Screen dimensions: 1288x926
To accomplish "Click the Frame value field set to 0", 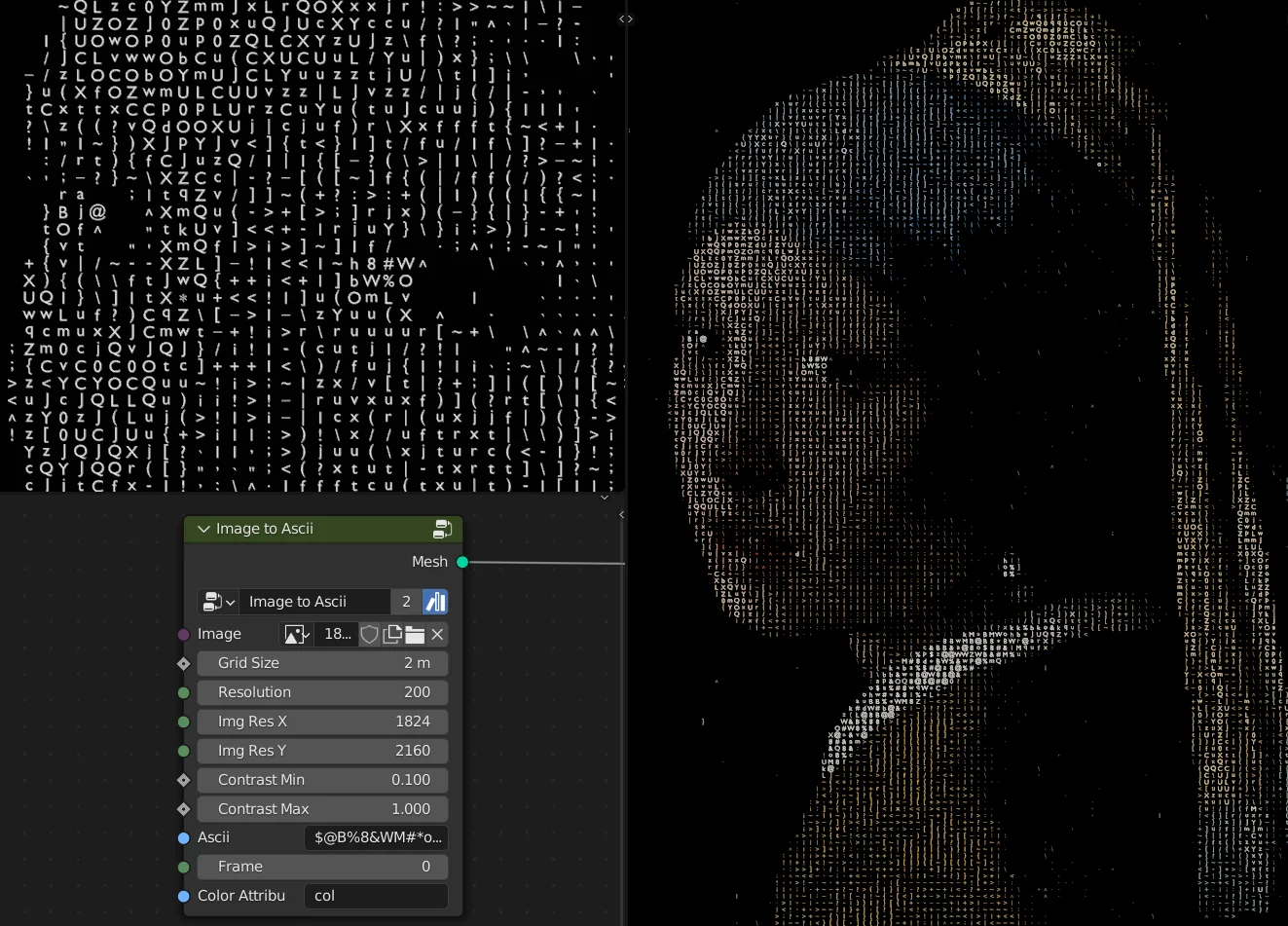I will (x=321, y=867).
